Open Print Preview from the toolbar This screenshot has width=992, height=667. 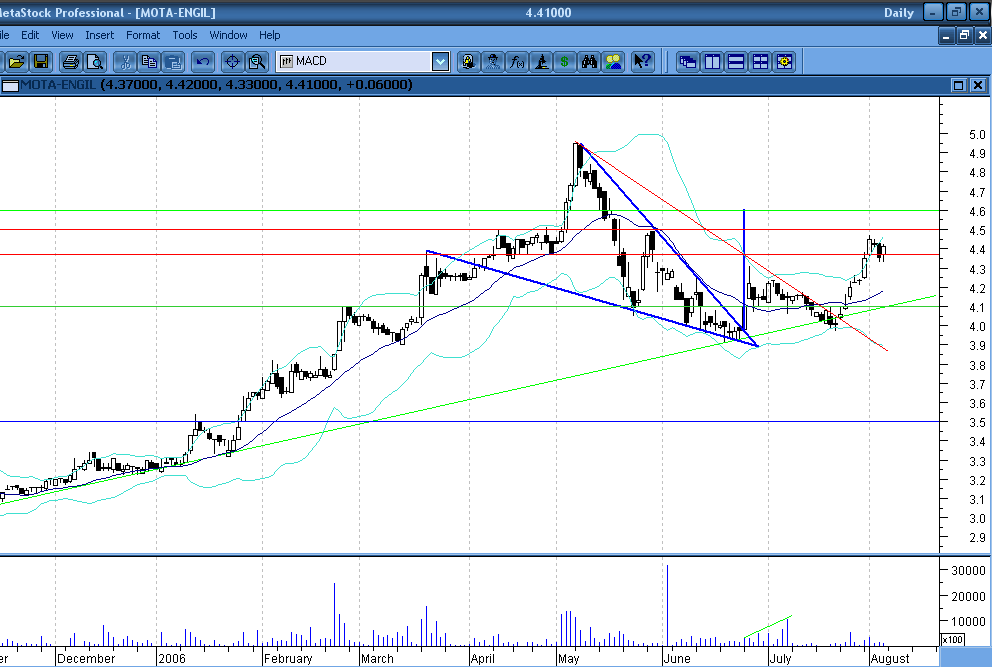94,62
